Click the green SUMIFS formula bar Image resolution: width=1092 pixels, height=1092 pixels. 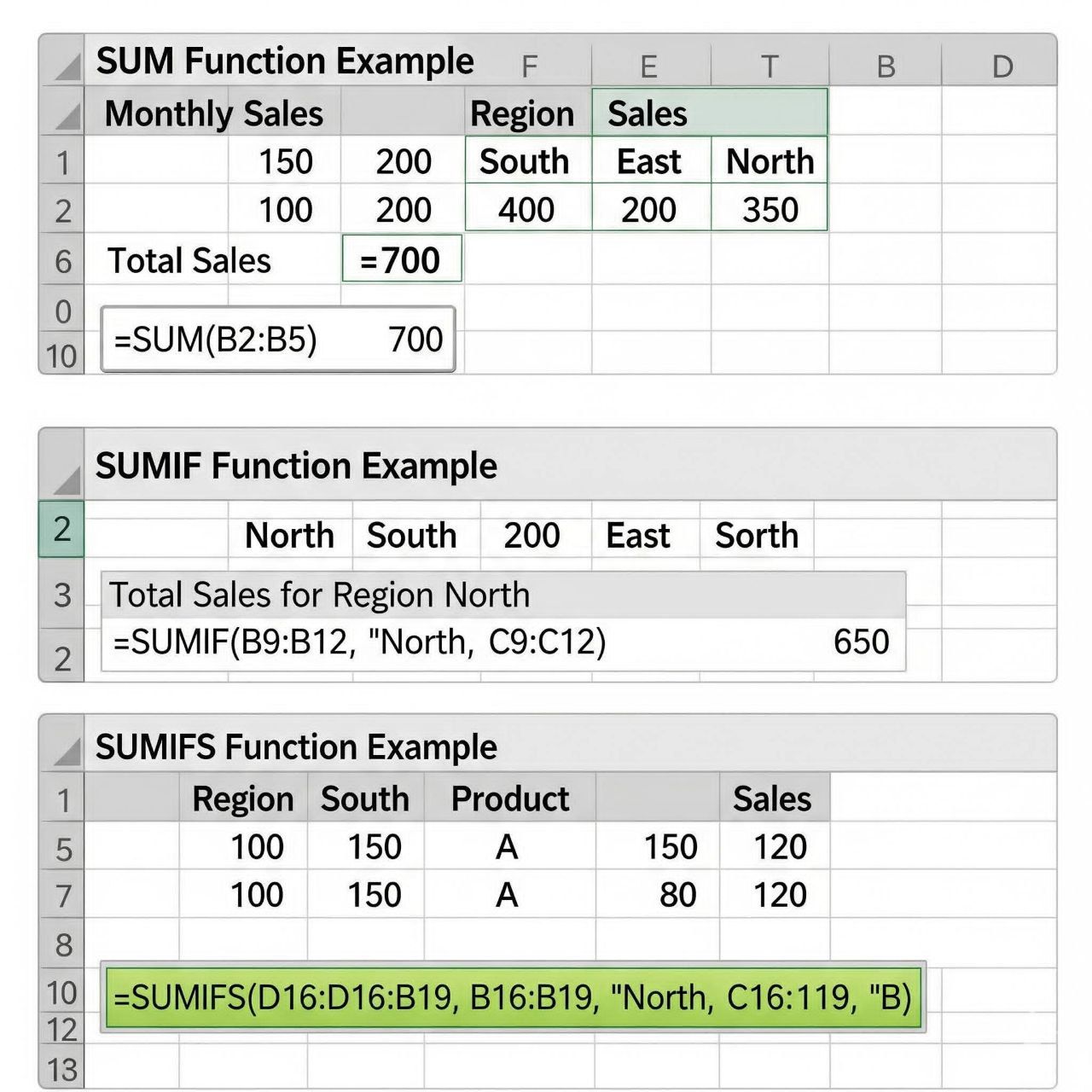pyautogui.click(x=514, y=996)
